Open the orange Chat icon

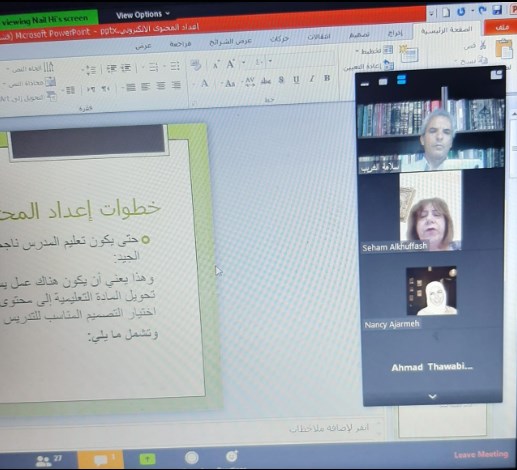101,460
